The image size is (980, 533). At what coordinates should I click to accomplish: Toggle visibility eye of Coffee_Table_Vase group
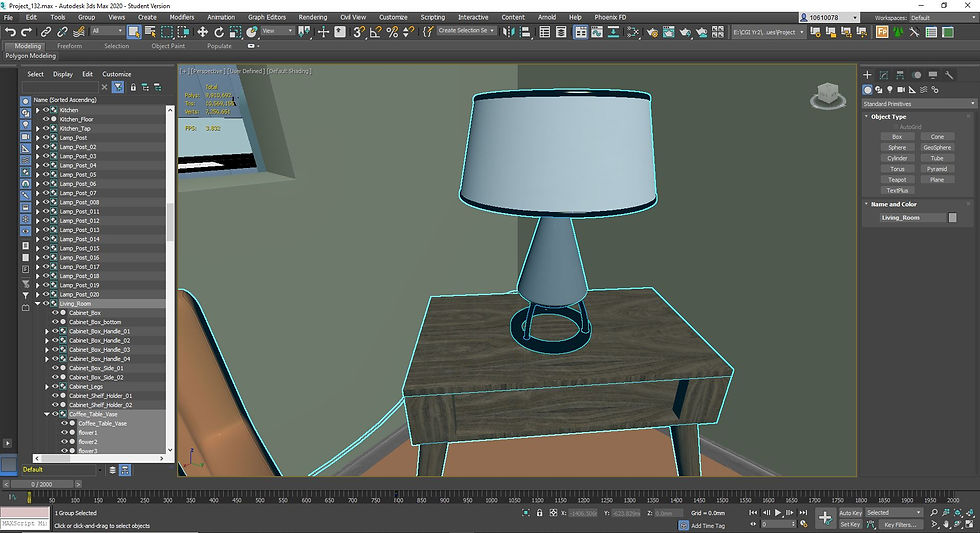click(x=55, y=414)
